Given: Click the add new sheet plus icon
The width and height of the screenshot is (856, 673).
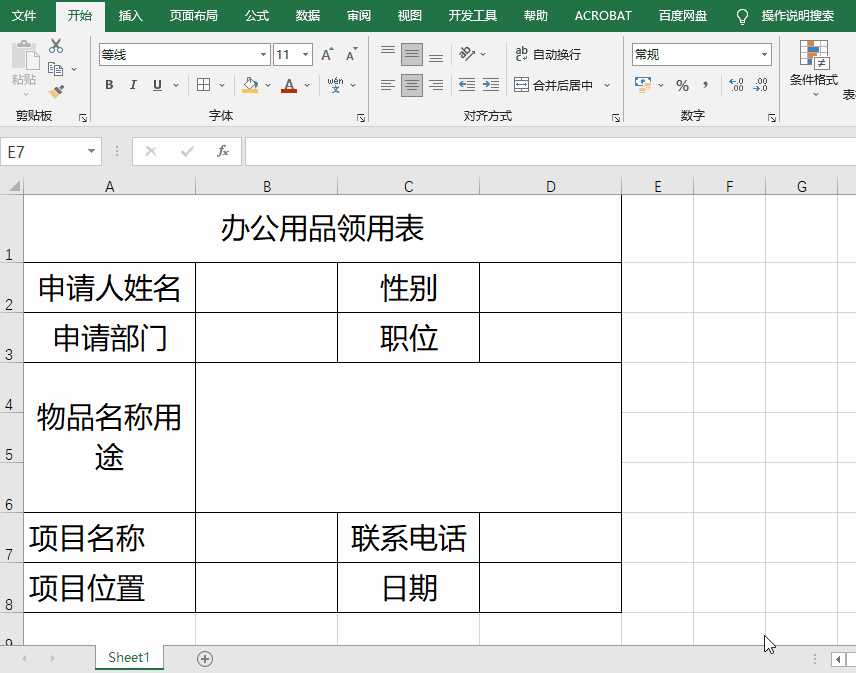Looking at the screenshot, I should point(205,659).
